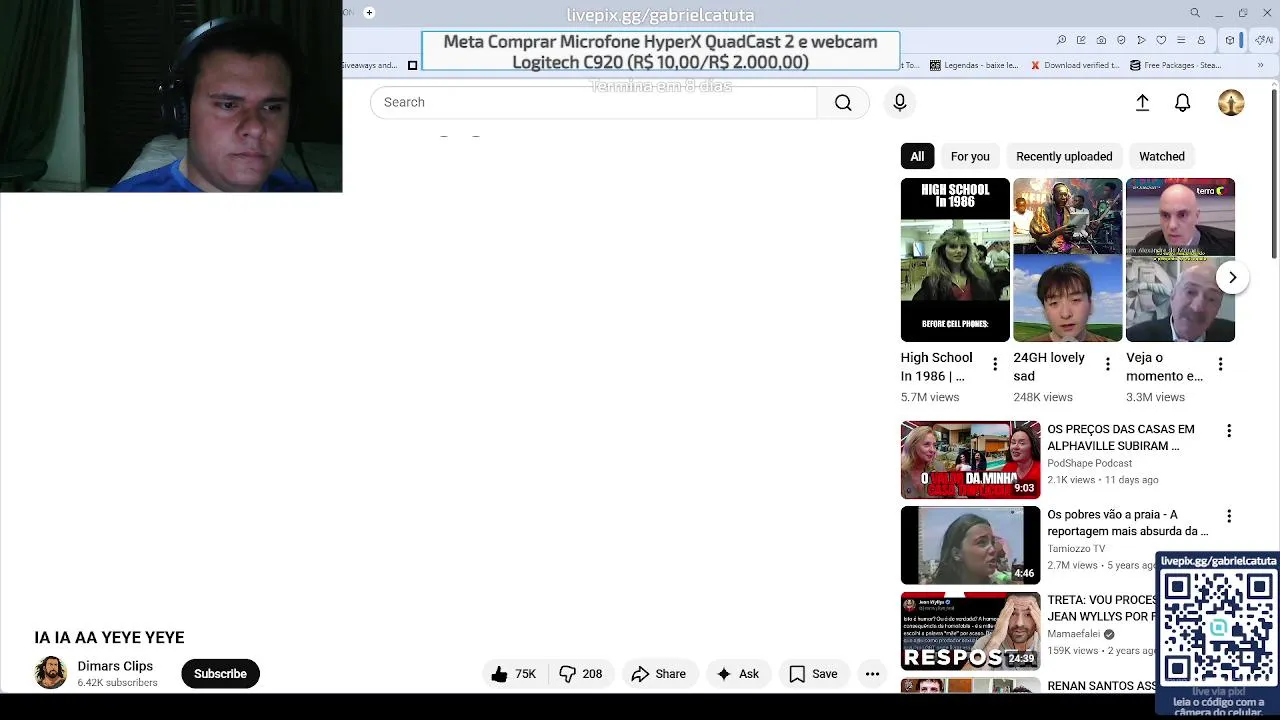1280x720 pixels.
Task: Click the edit note icon in browser toolbar
Action: (x=1081, y=40)
